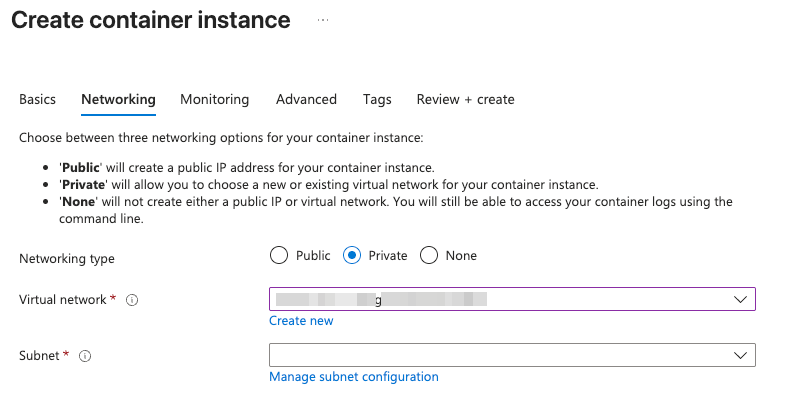Open the Advanced tab
The width and height of the screenshot is (787, 404).
(306, 99)
